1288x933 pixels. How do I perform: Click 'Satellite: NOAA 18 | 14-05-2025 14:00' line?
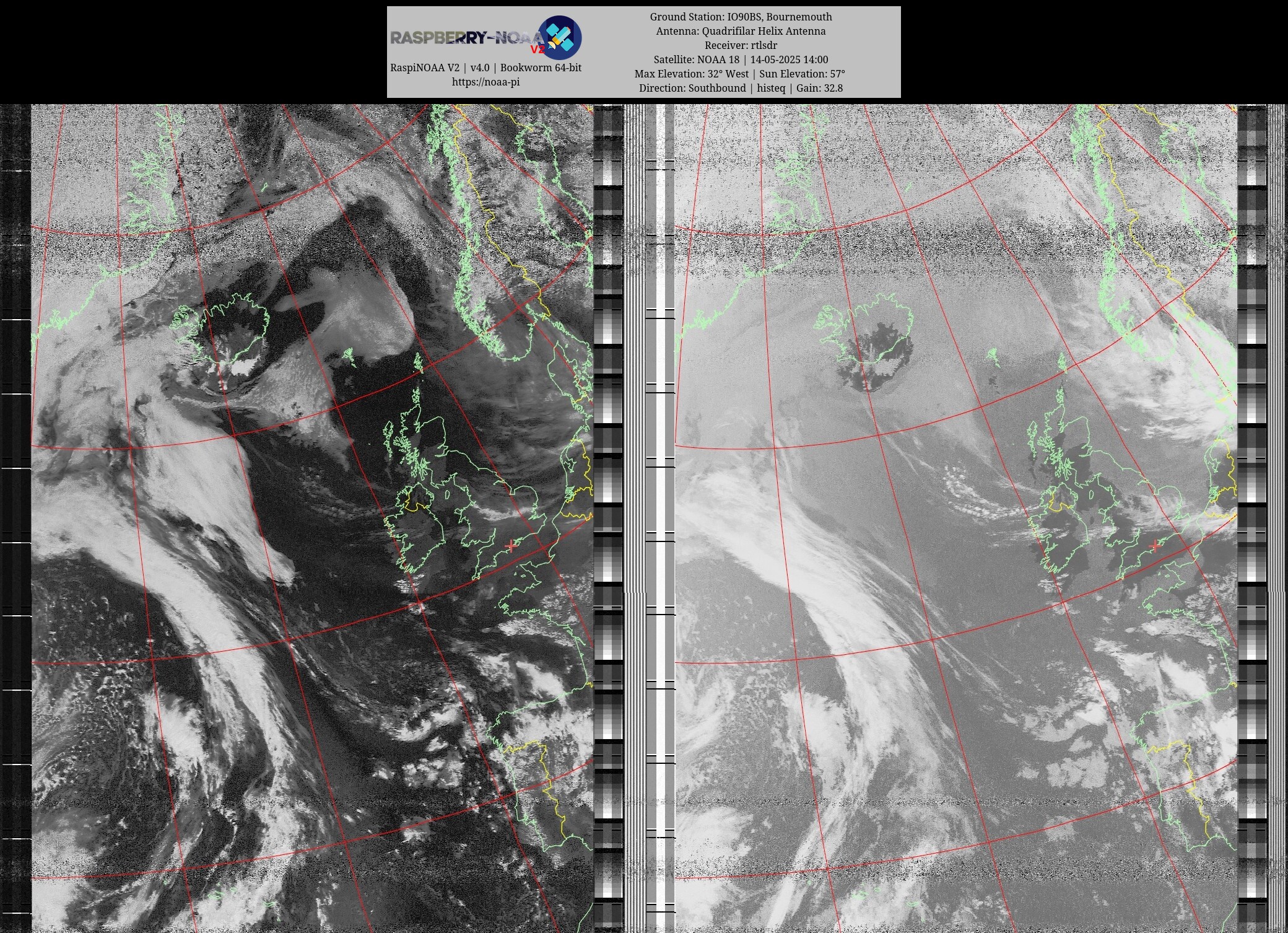tap(741, 59)
